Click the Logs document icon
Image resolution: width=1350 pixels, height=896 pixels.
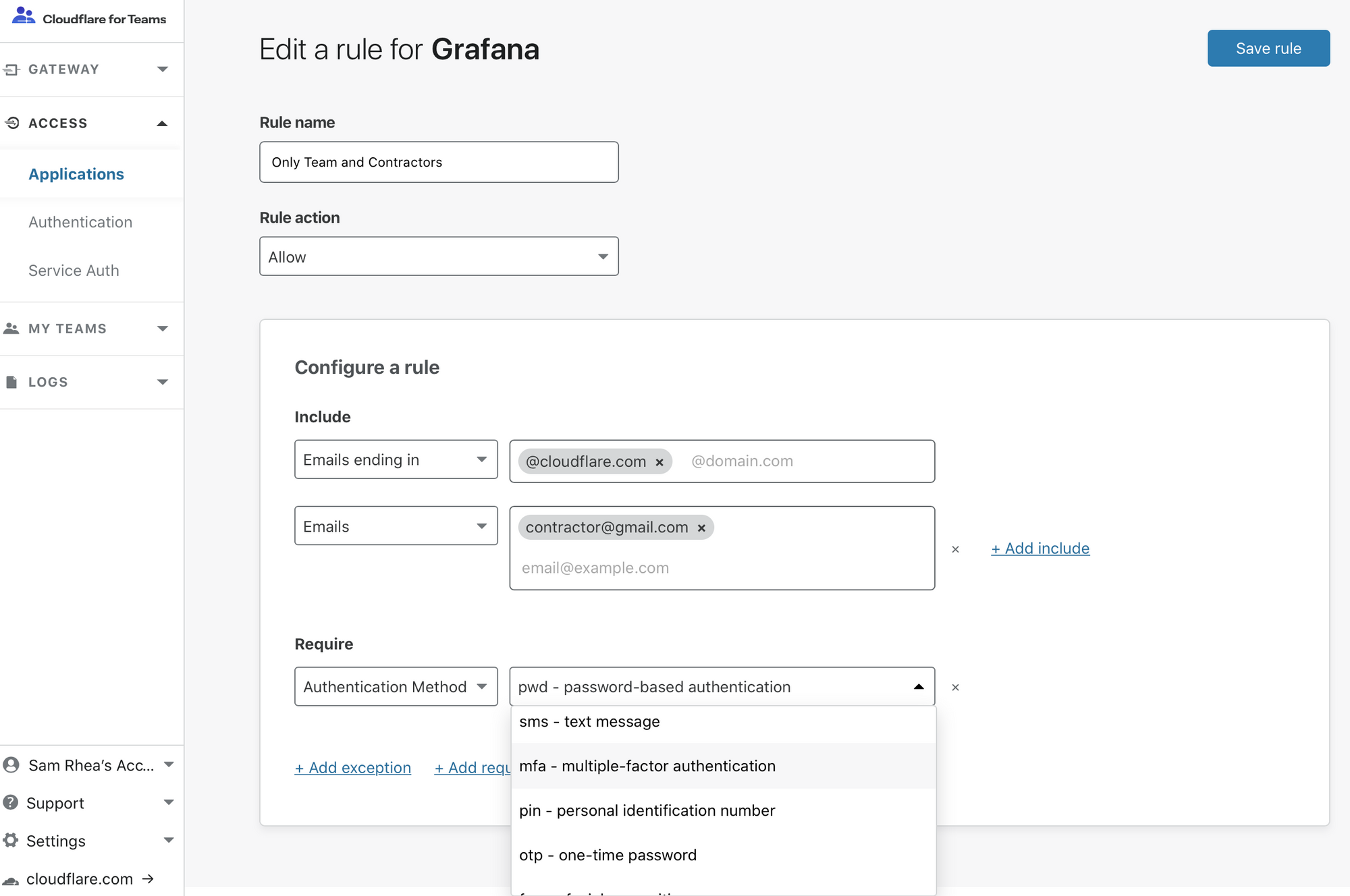click(11, 382)
